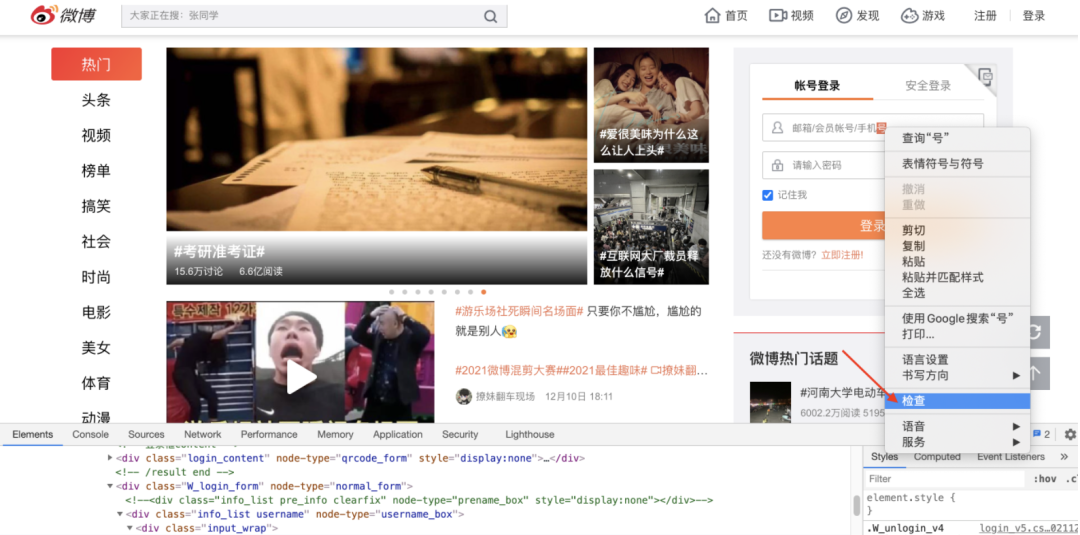Open 游戏 gamepad icon link
Viewport: 1080px width, 535px height.
point(923,16)
